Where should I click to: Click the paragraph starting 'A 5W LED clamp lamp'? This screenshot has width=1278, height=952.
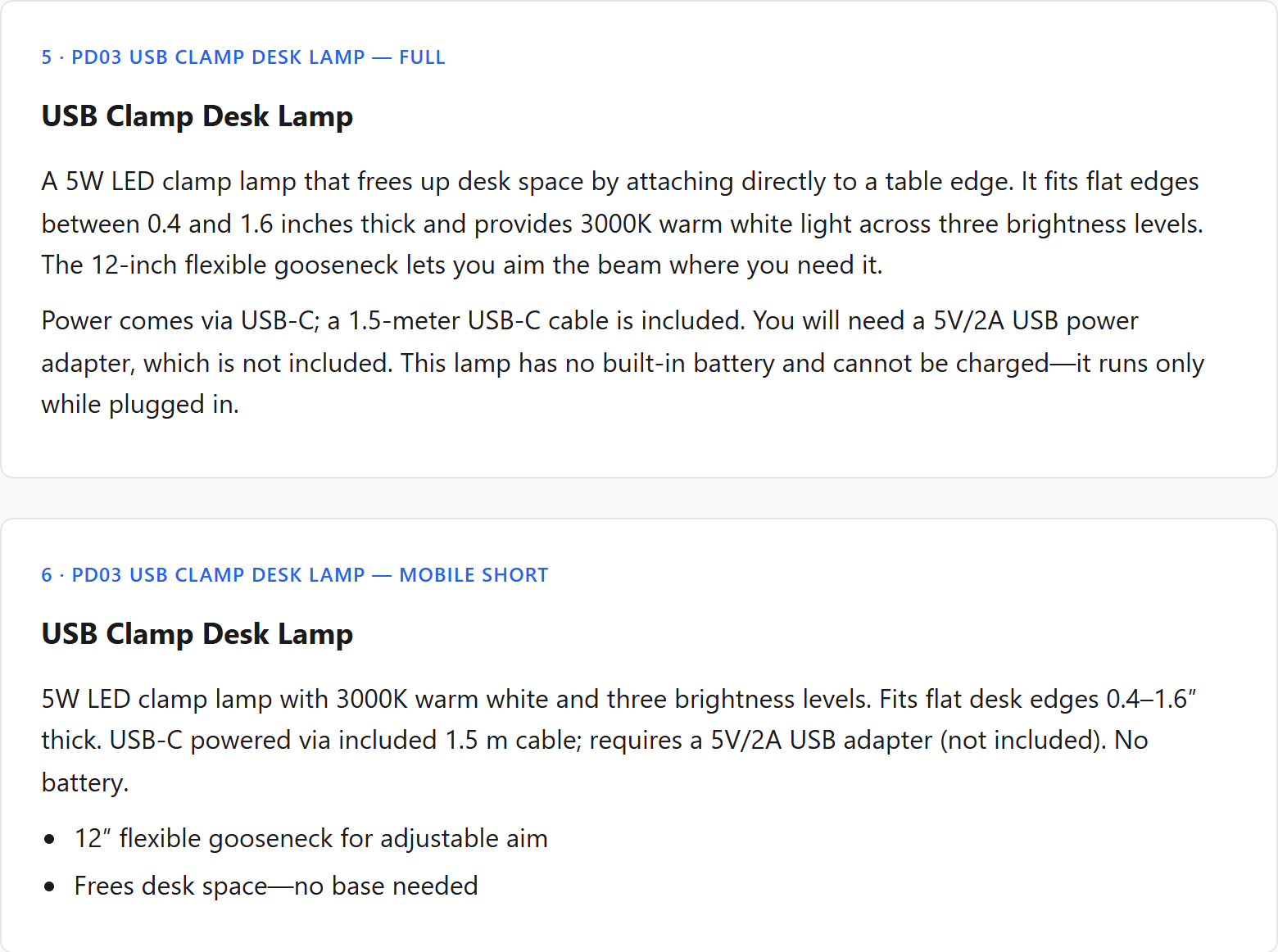623,223
